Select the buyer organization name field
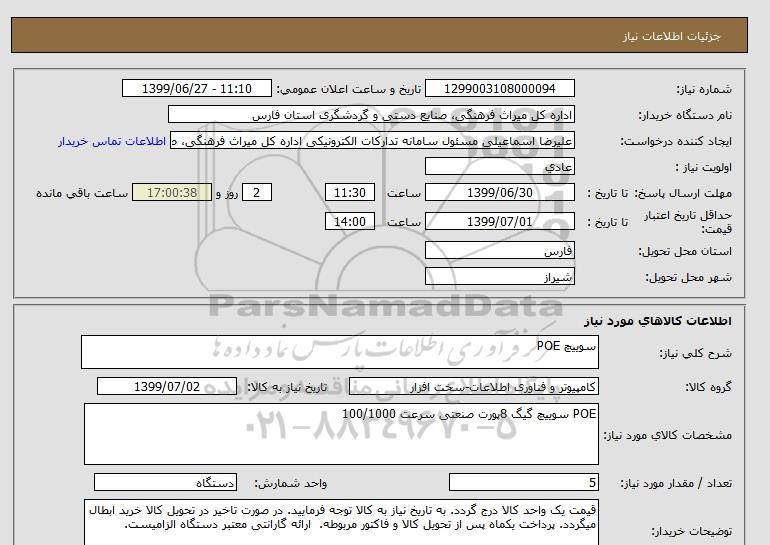 371,114
